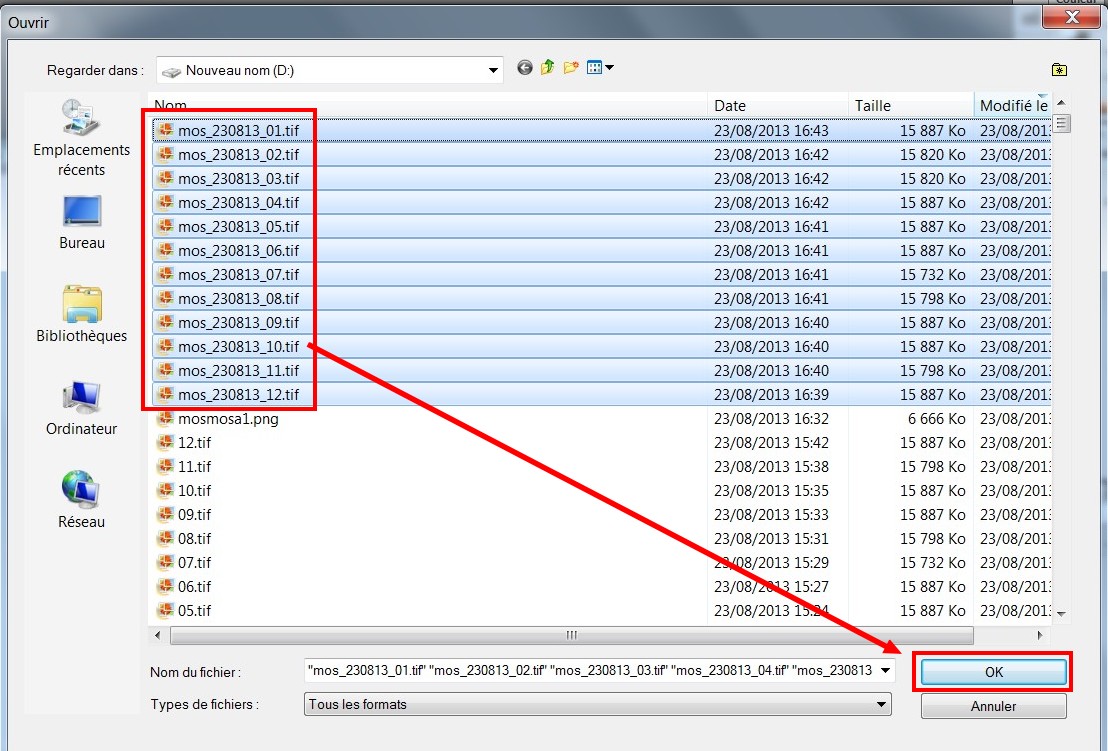Screen dimensions: 1108x751
Task: Expand the Nom du fichier dropdown arrow
Action: click(x=885, y=670)
